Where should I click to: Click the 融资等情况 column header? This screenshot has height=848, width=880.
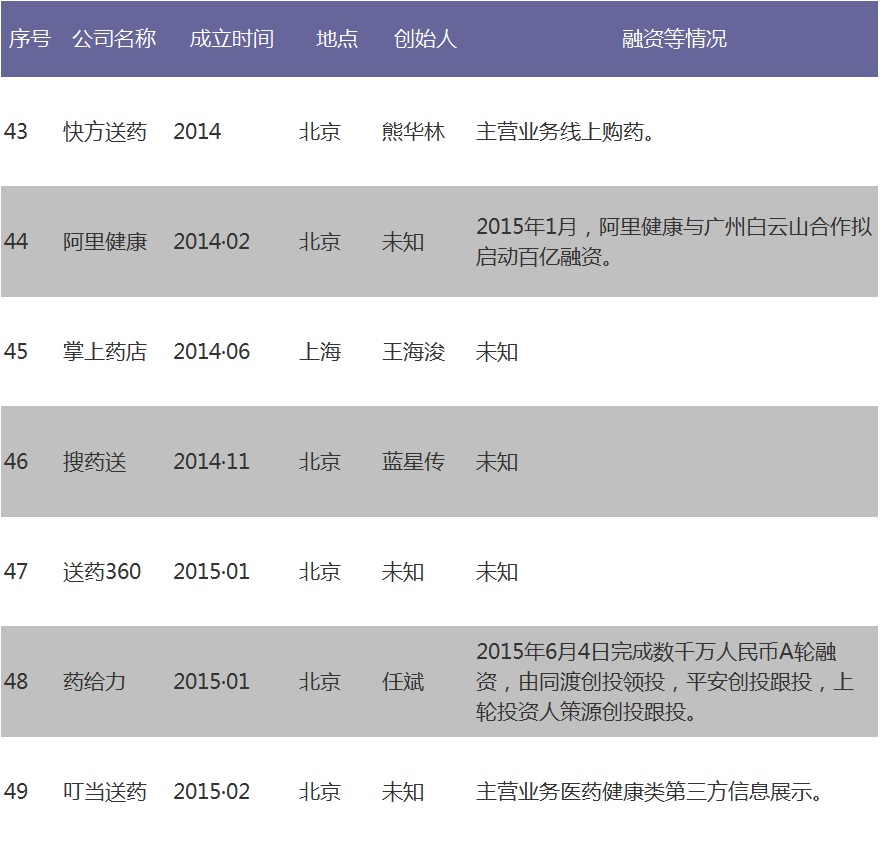674,39
